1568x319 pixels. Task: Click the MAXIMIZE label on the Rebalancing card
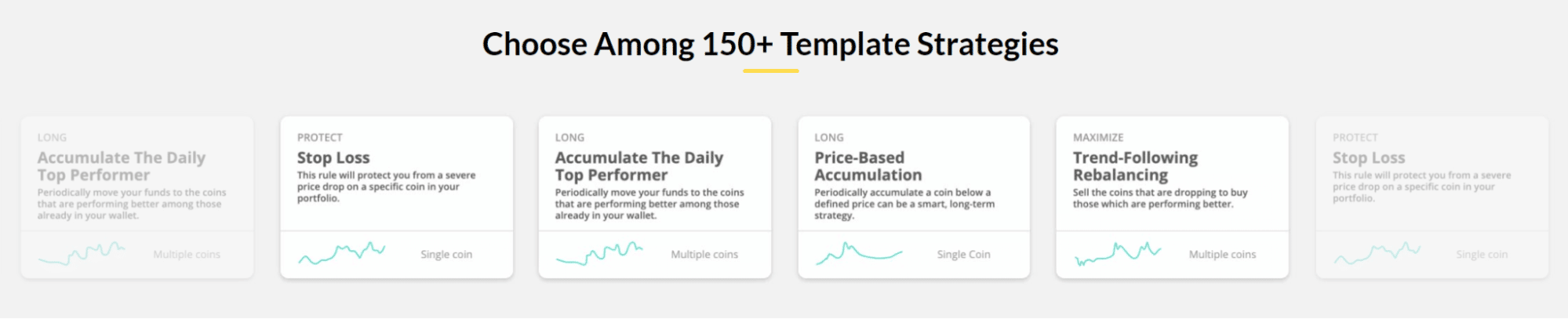1098,137
